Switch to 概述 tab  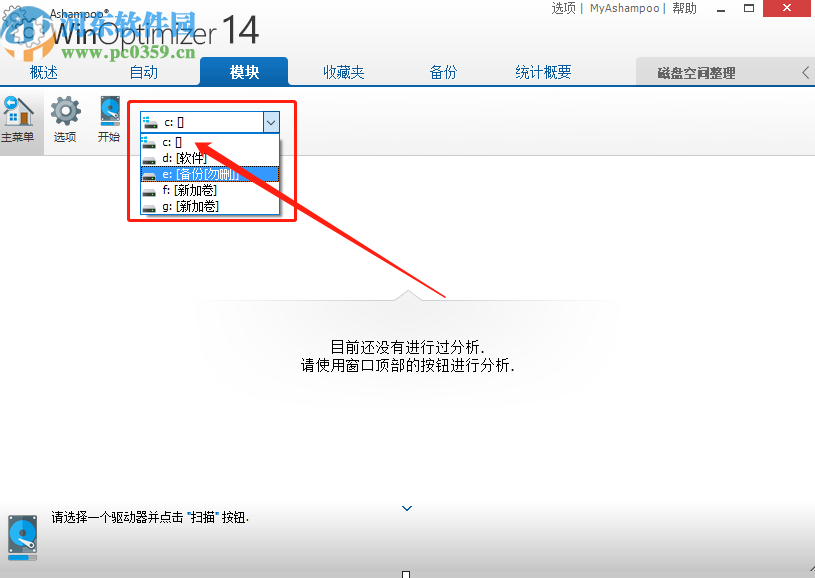44,72
